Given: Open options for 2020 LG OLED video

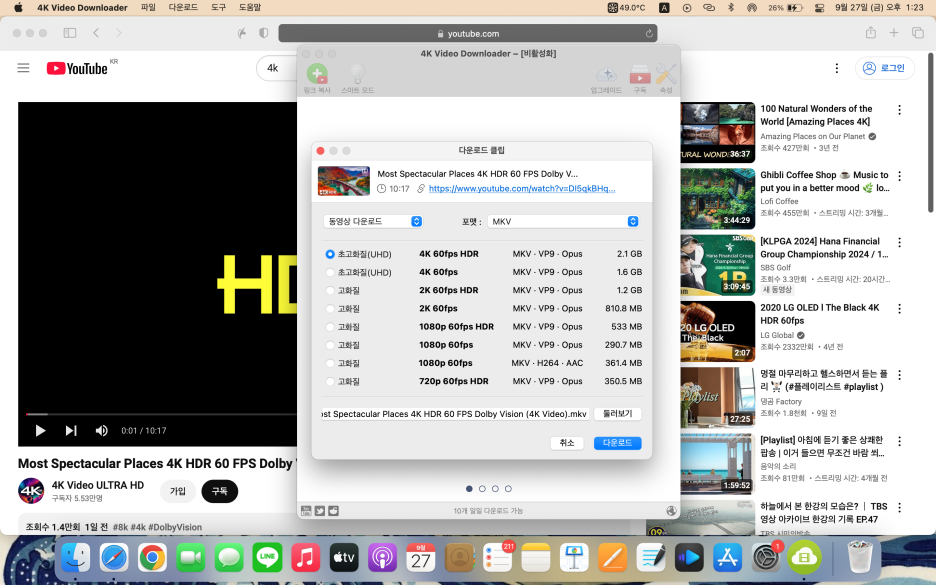Looking at the screenshot, I should [899, 309].
